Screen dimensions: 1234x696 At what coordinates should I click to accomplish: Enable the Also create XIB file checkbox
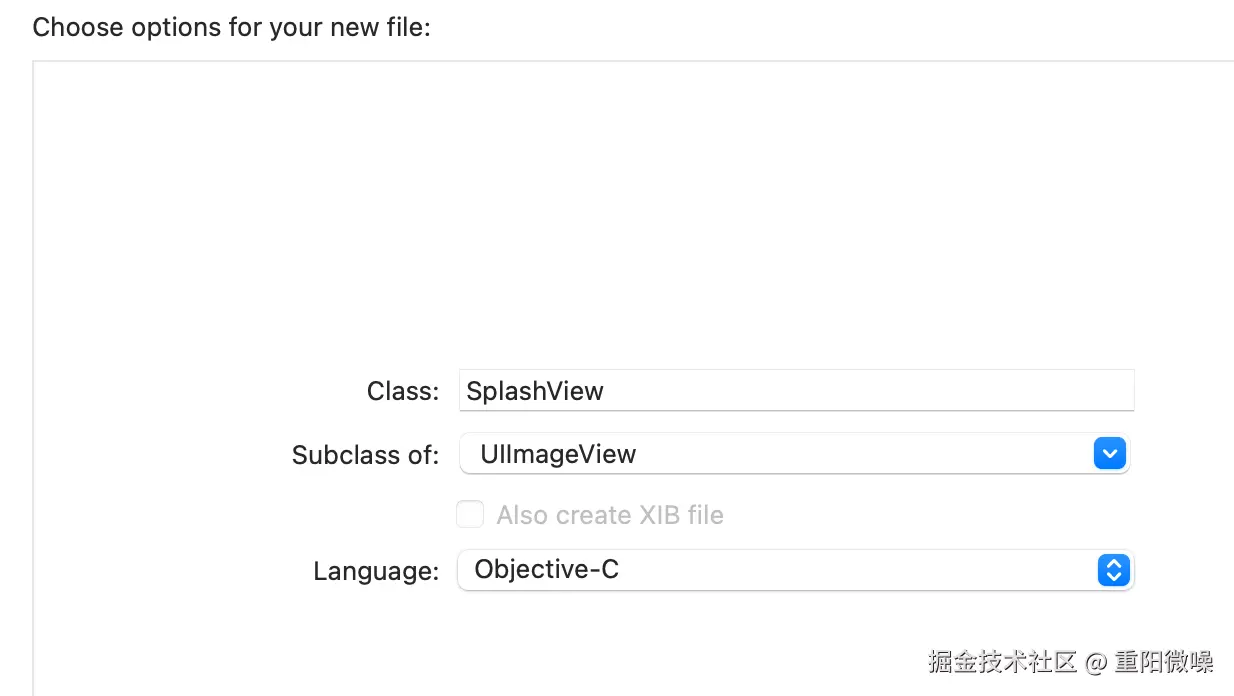tap(470, 515)
